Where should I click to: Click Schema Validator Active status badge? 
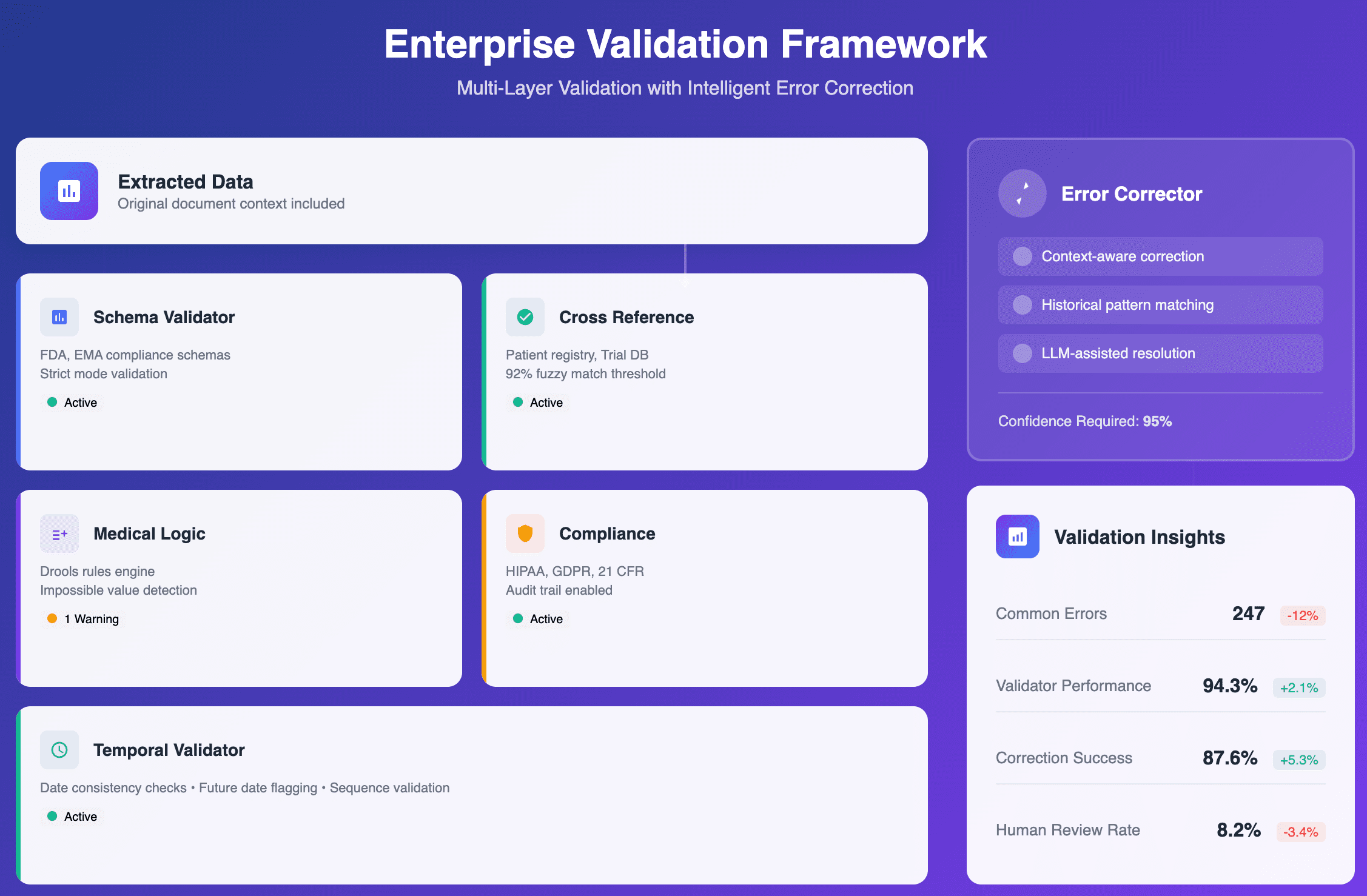point(72,403)
